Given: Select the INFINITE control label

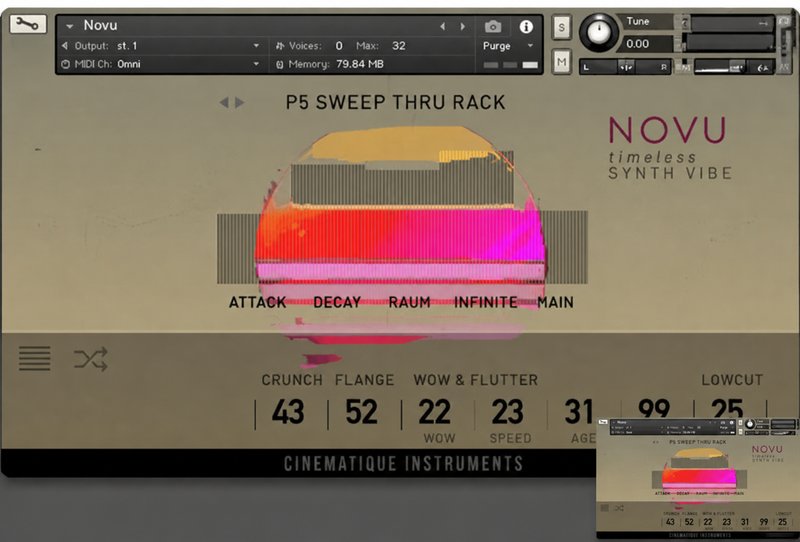Looking at the screenshot, I should click(485, 302).
